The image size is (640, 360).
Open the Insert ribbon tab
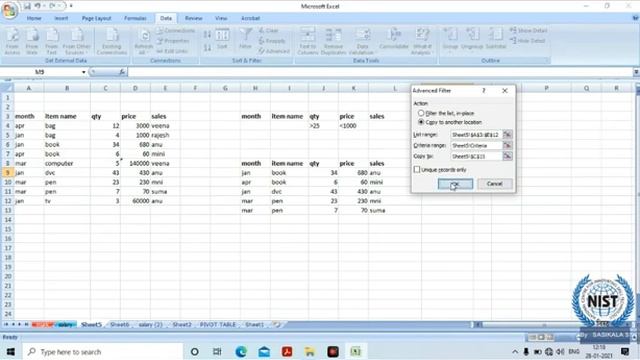61,18
